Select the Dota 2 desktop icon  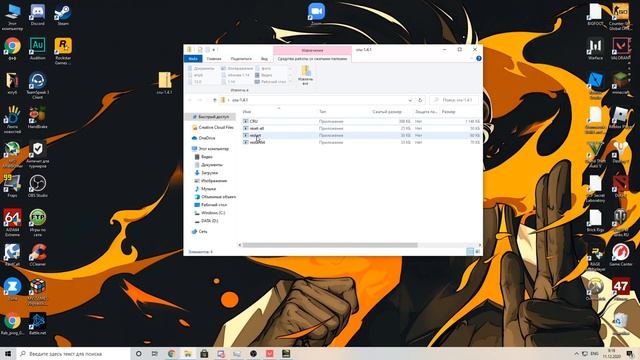620,186
